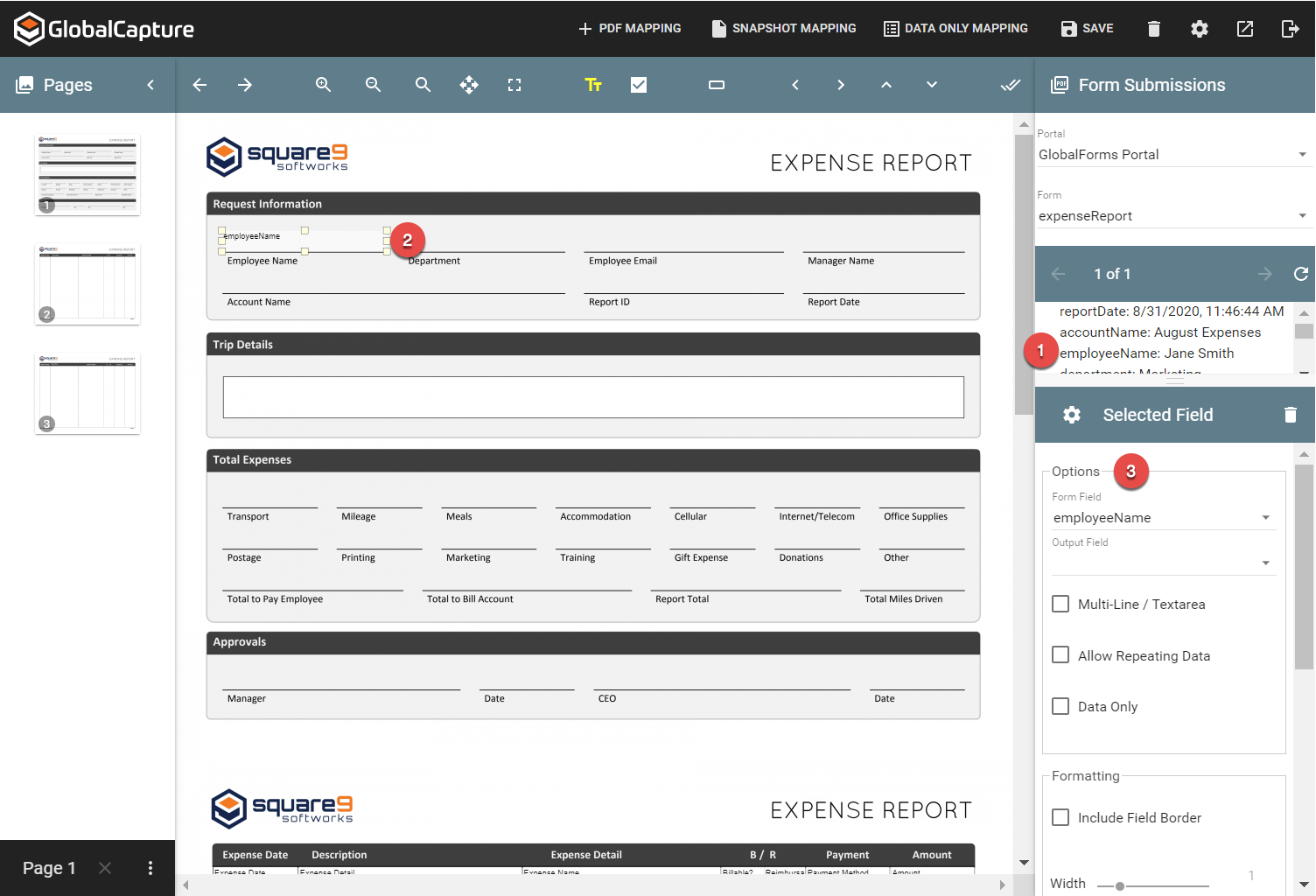Image resolution: width=1316 pixels, height=896 pixels.
Task: Select the pan/move tool icon
Action: [x=469, y=85]
